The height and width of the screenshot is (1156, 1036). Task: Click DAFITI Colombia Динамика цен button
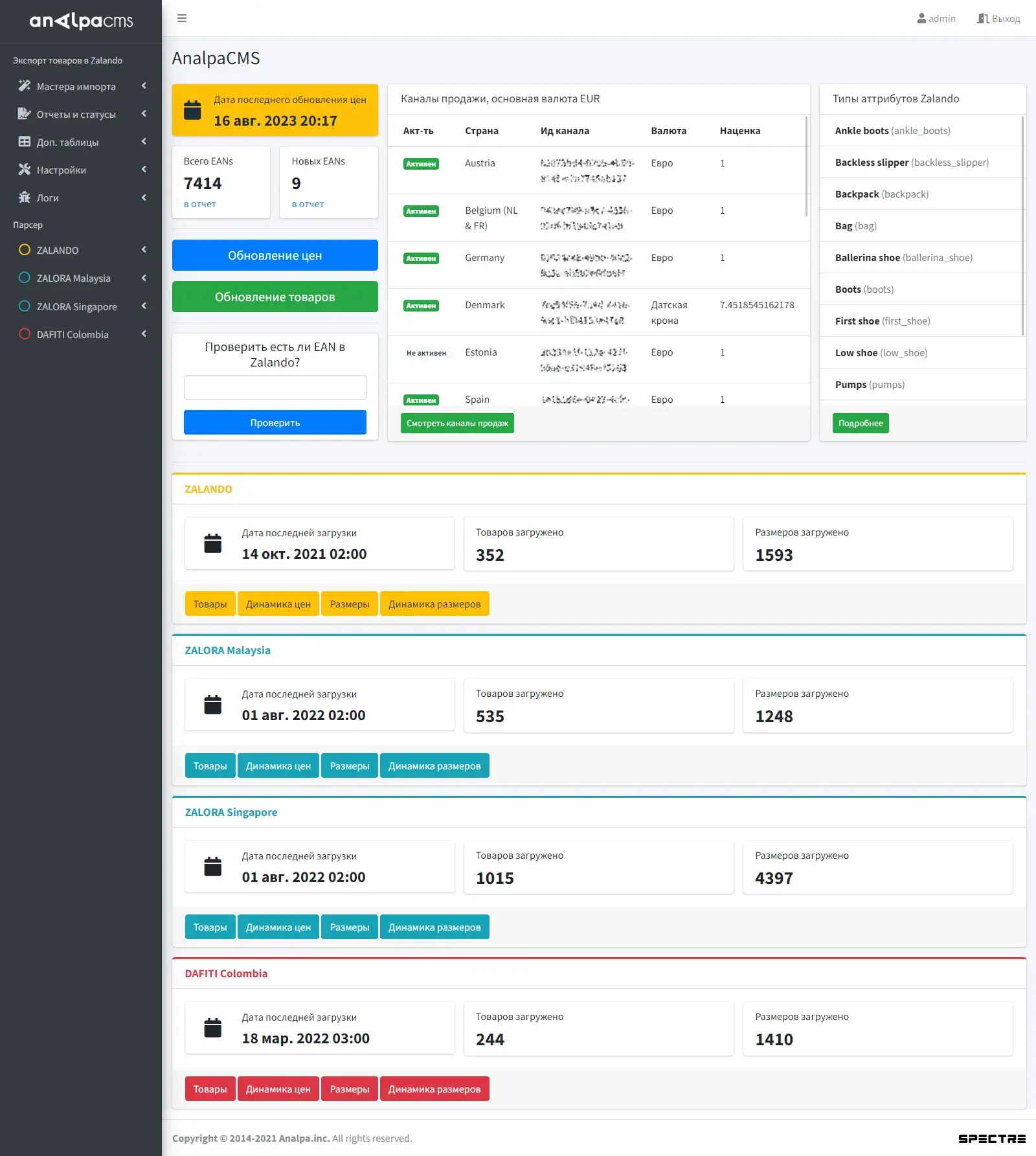pos(278,1089)
